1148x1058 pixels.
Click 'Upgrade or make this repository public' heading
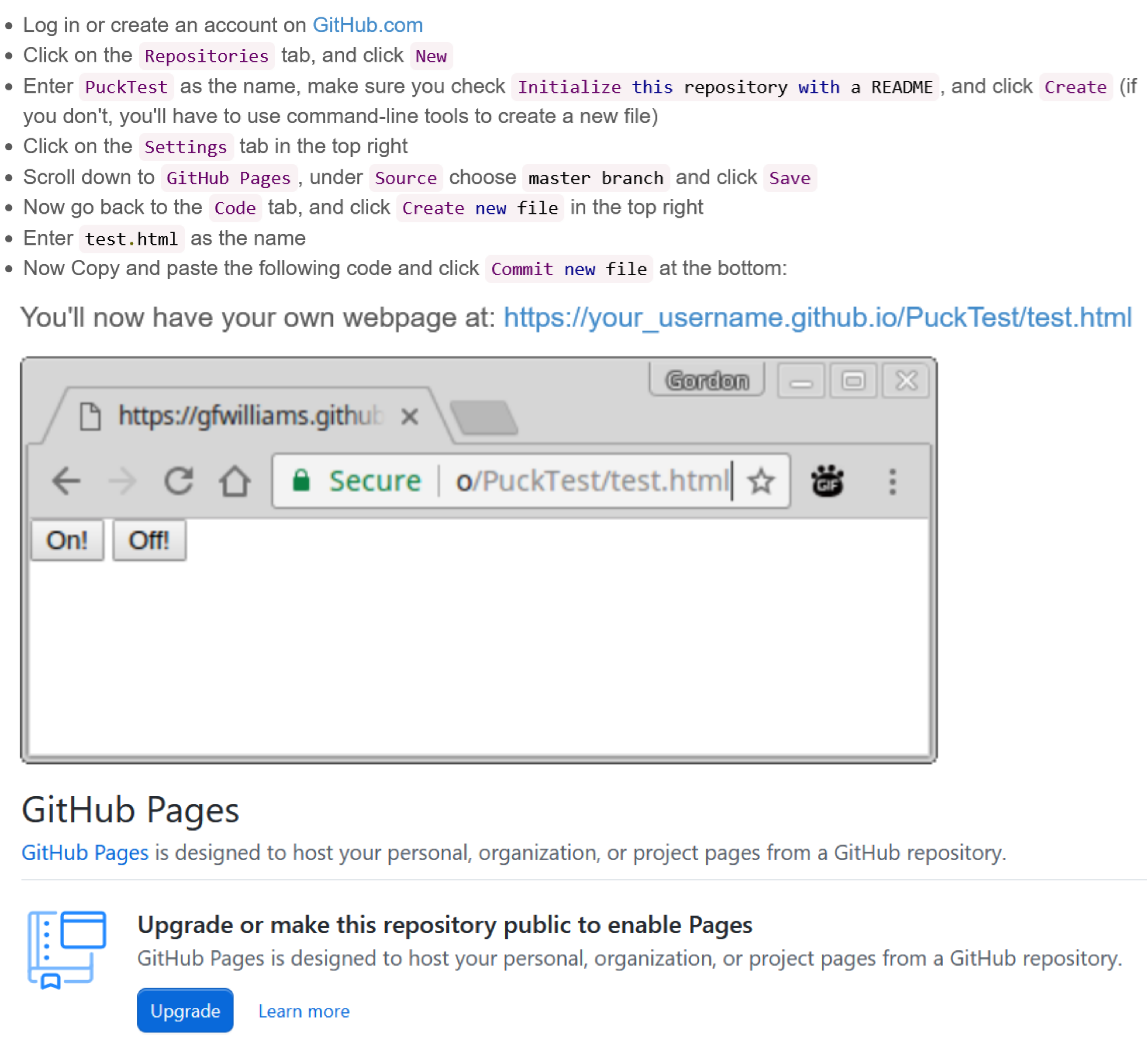tap(444, 925)
